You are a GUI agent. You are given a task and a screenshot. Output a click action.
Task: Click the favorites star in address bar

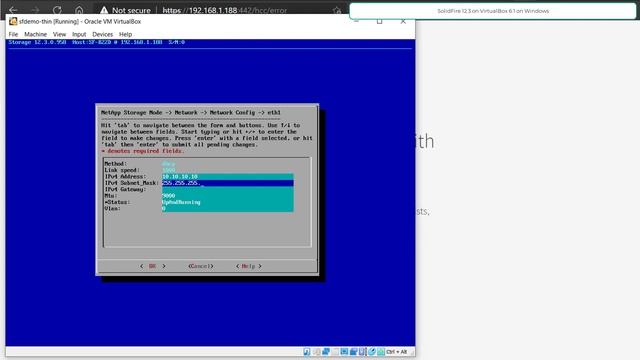337,10
